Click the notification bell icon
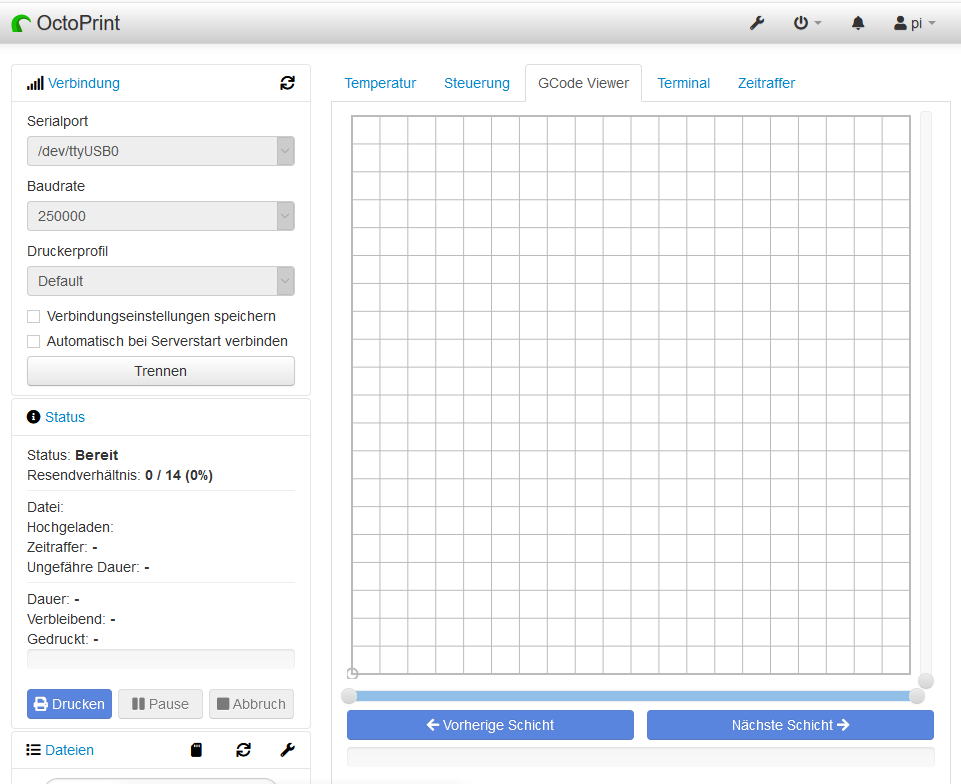This screenshot has width=961, height=784. point(858,23)
